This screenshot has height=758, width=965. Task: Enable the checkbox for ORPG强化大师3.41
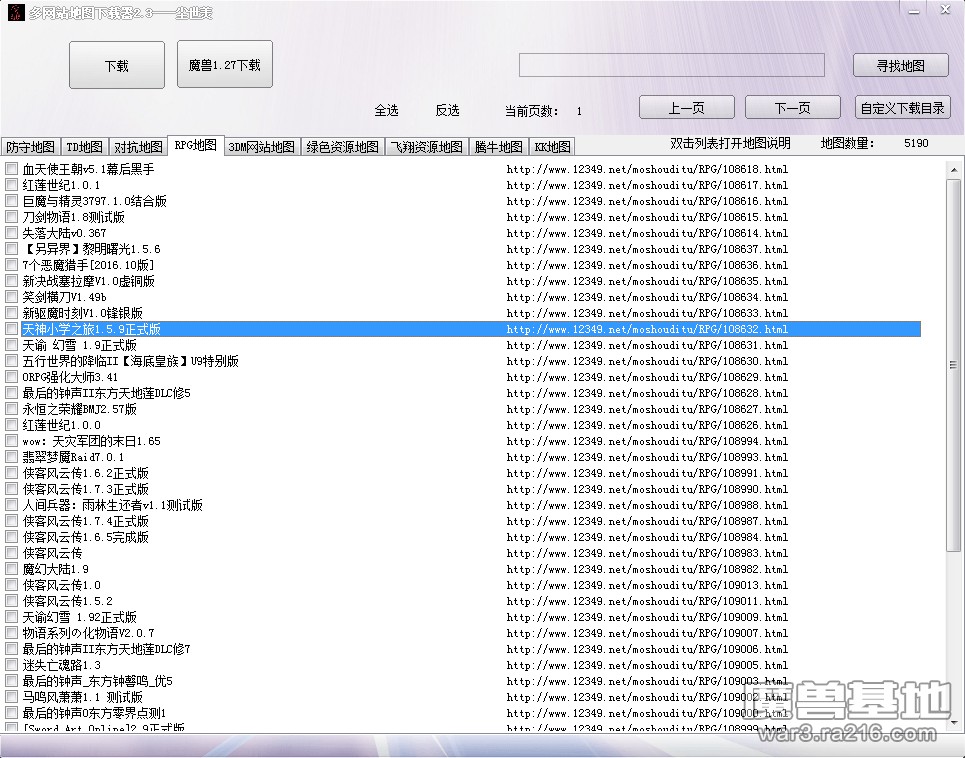point(12,377)
